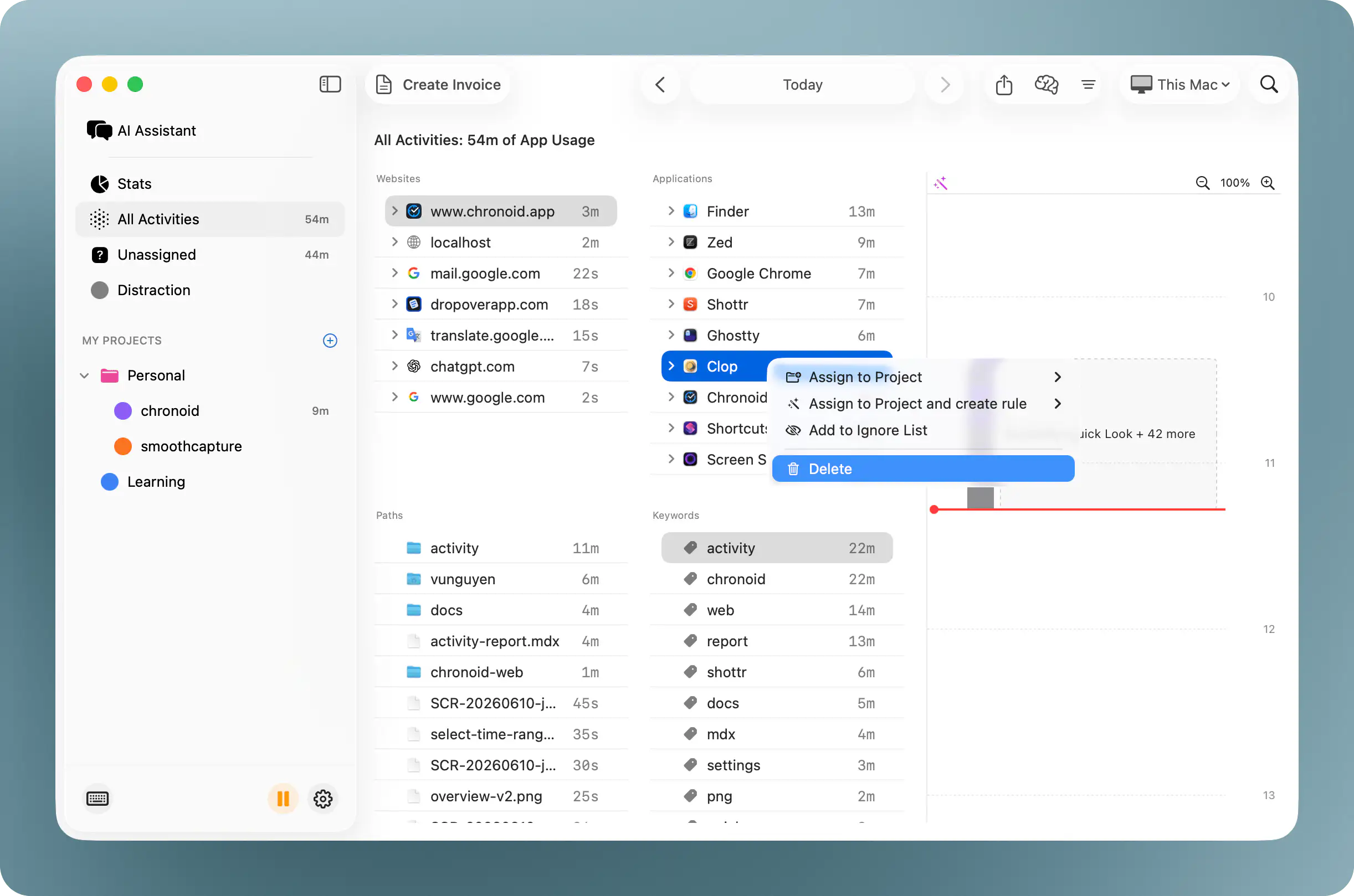Select the Learning project
Image resolution: width=1354 pixels, height=896 pixels.
(x=210, y=482)
